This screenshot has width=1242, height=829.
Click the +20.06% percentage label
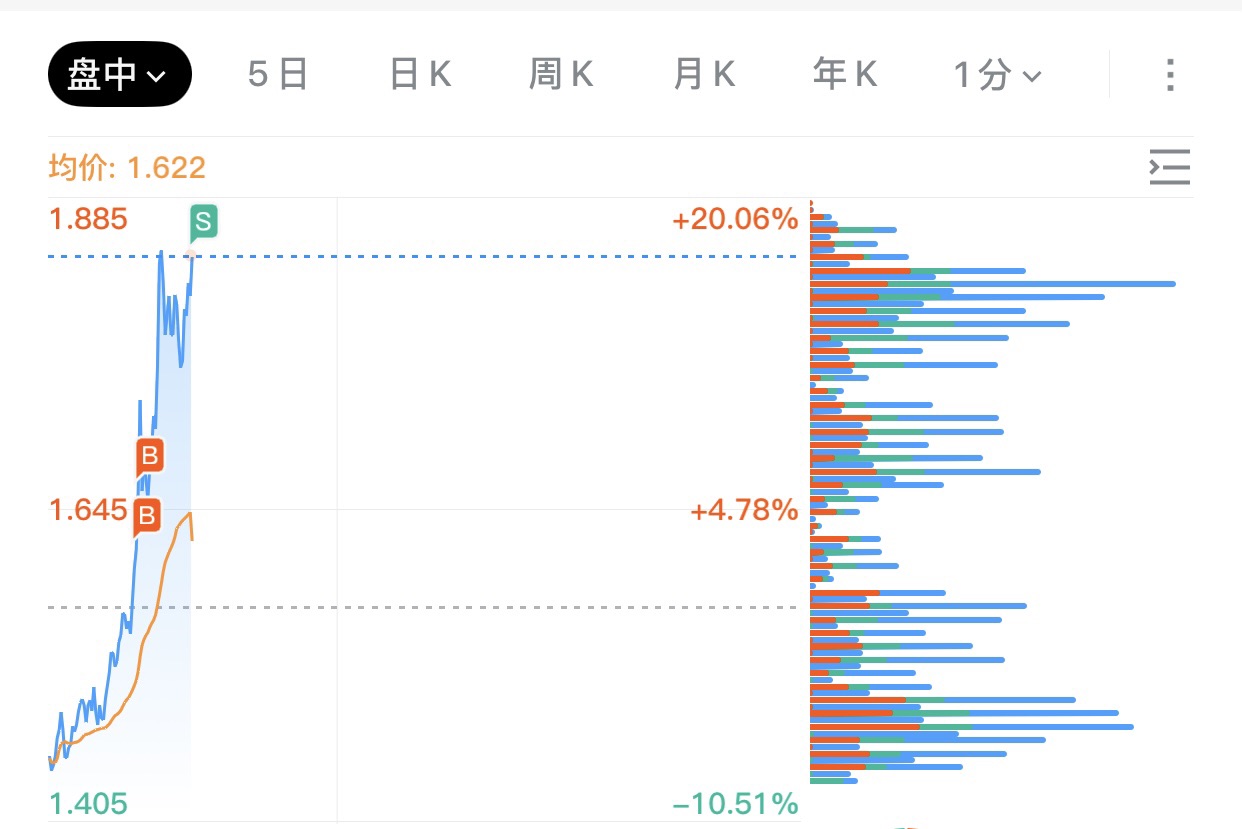tap(735, 218)
